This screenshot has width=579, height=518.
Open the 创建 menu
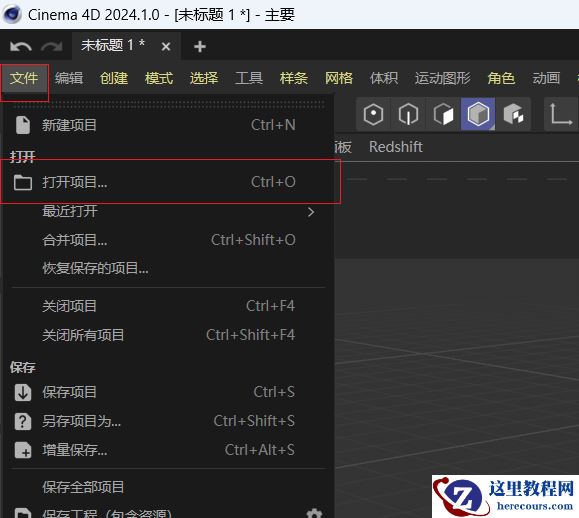tap(114, 78)
